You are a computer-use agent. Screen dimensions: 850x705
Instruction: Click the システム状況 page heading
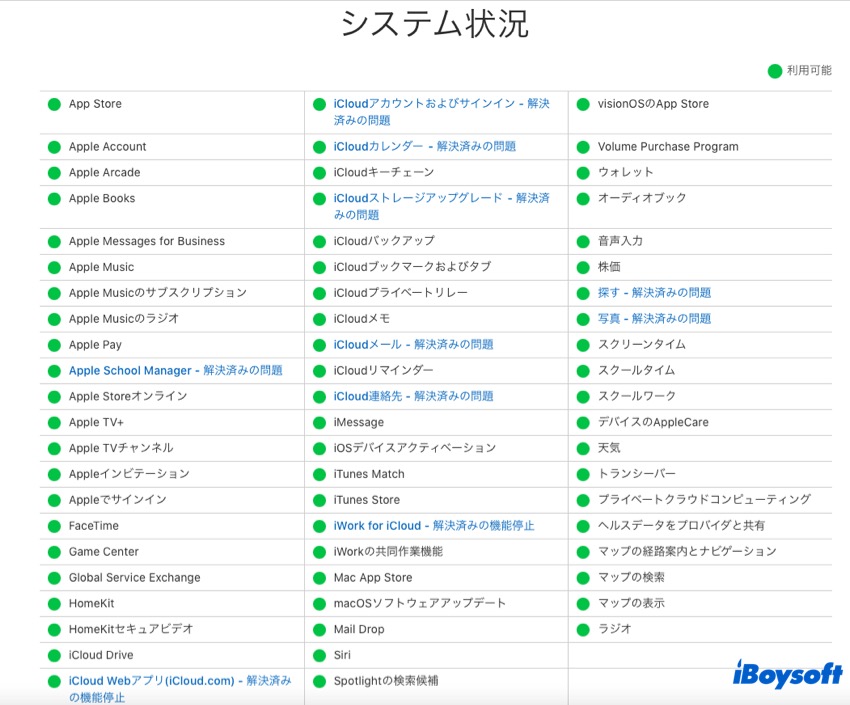tap(434, 24)
